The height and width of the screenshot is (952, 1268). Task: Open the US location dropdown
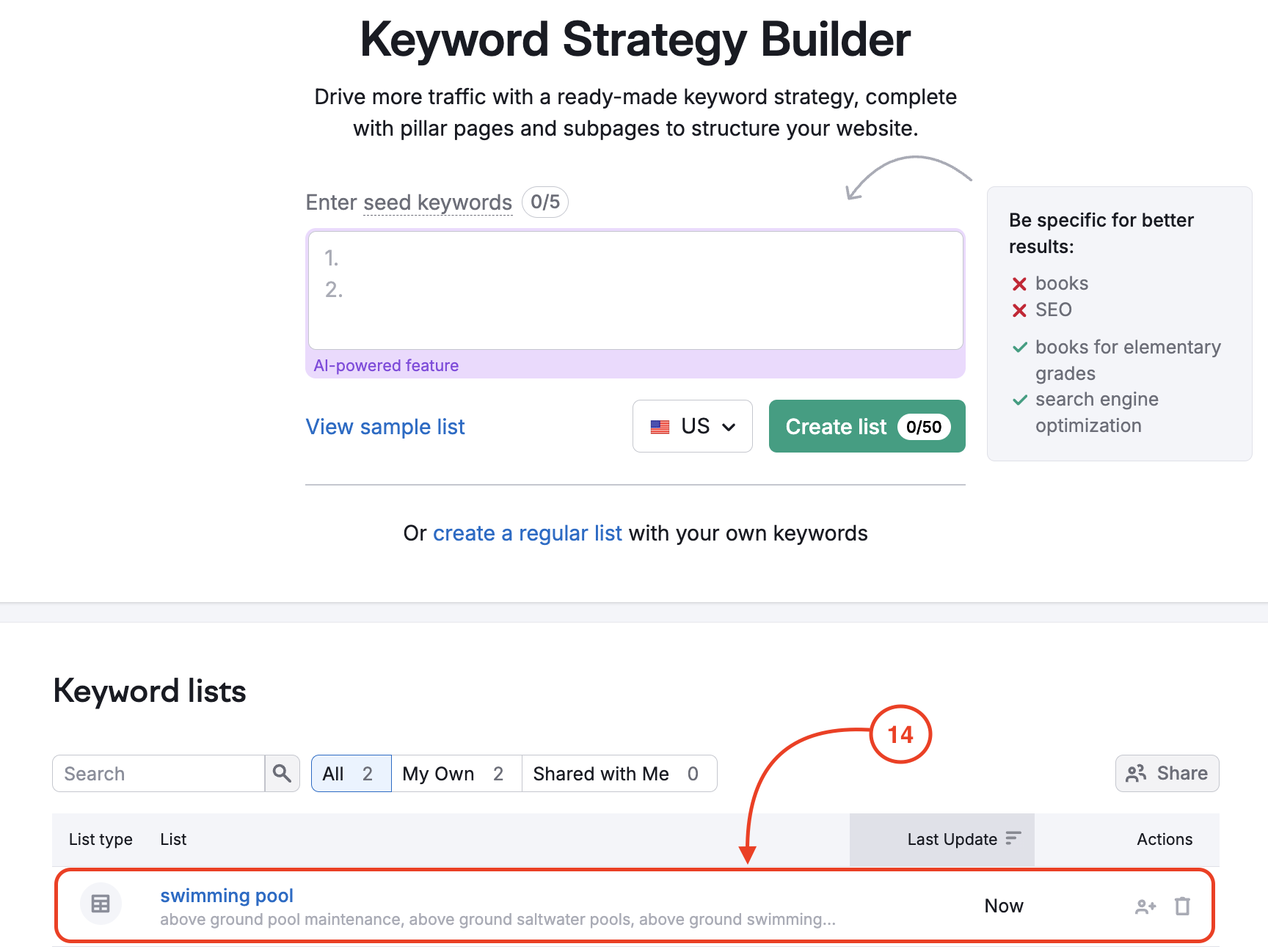pos(693,426)
